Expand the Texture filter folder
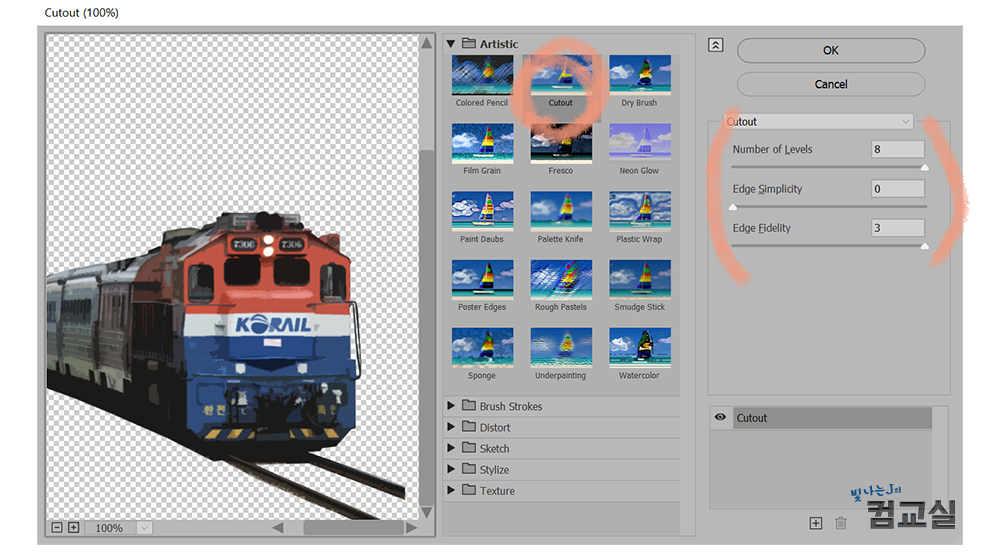Viewport: 1000px width, 553px height. tap(451, 490)
